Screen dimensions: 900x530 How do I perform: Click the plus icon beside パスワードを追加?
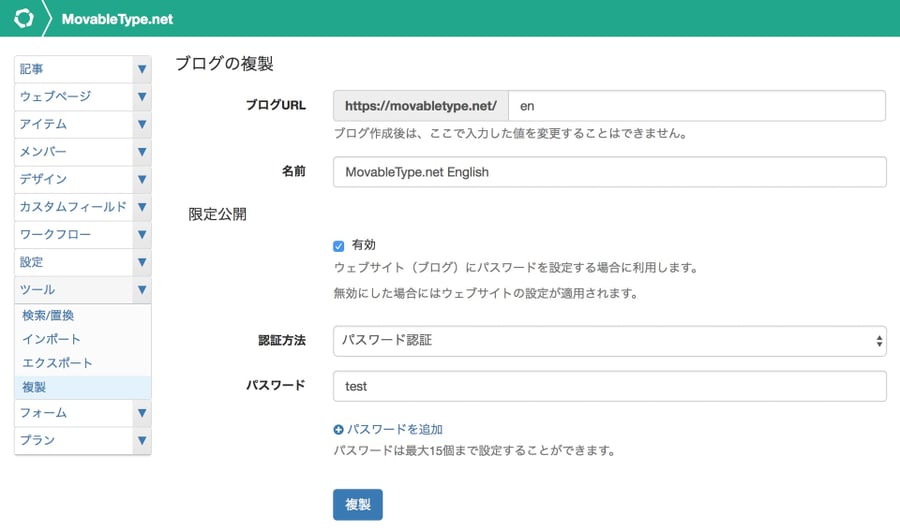338,430
